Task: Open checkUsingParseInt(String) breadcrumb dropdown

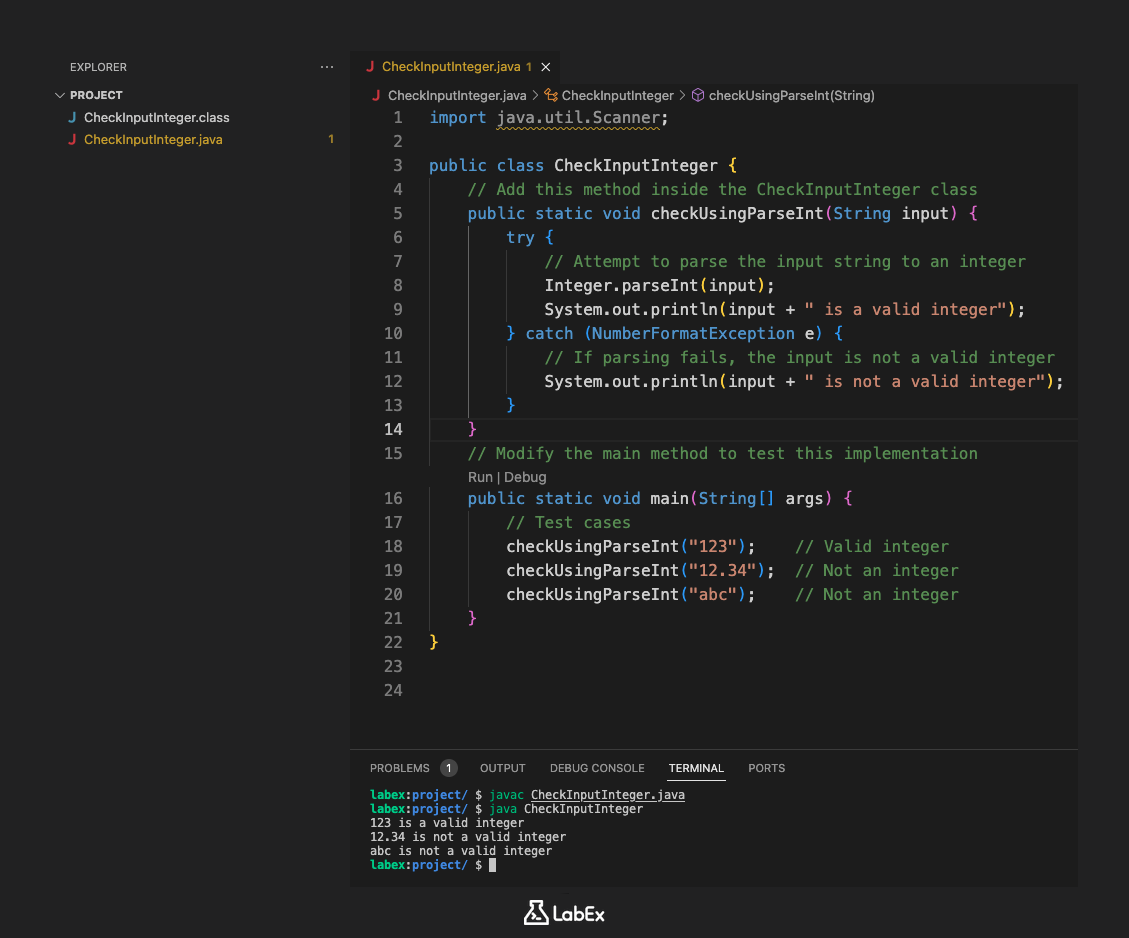Action: [x=791, y=96]
